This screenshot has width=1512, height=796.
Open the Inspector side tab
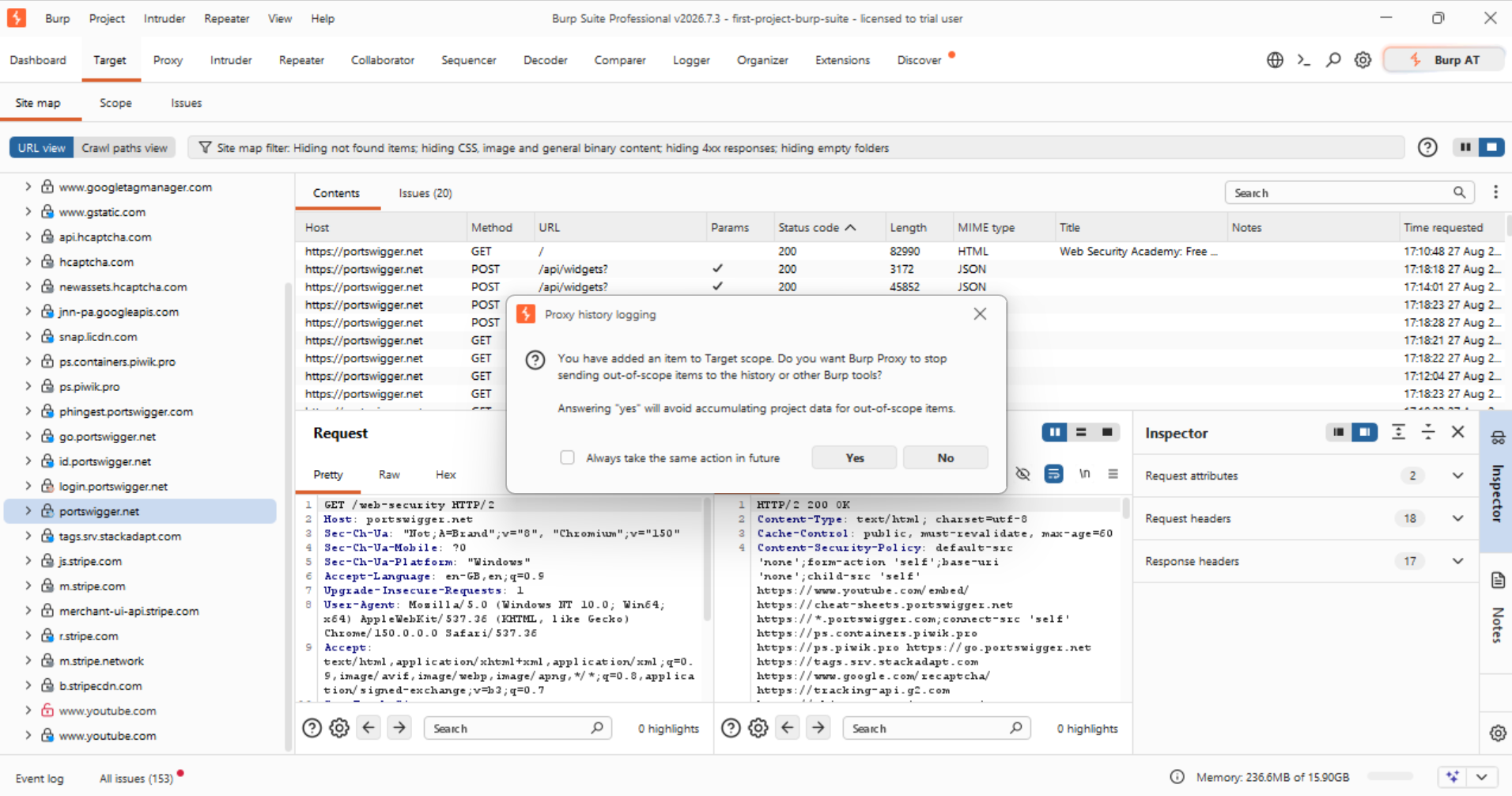(1496, 481)
